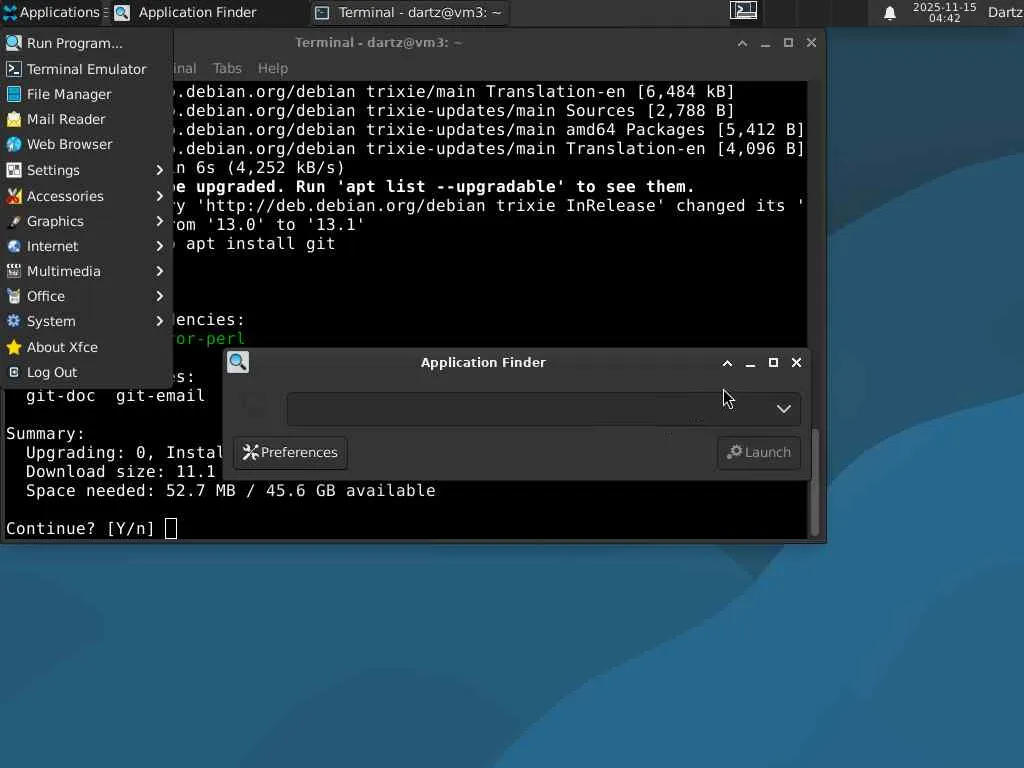The height and width of the screenshot is (768, 1024).
Task: Click the Application Finder window magnifier icon
Action: (238, 362)
